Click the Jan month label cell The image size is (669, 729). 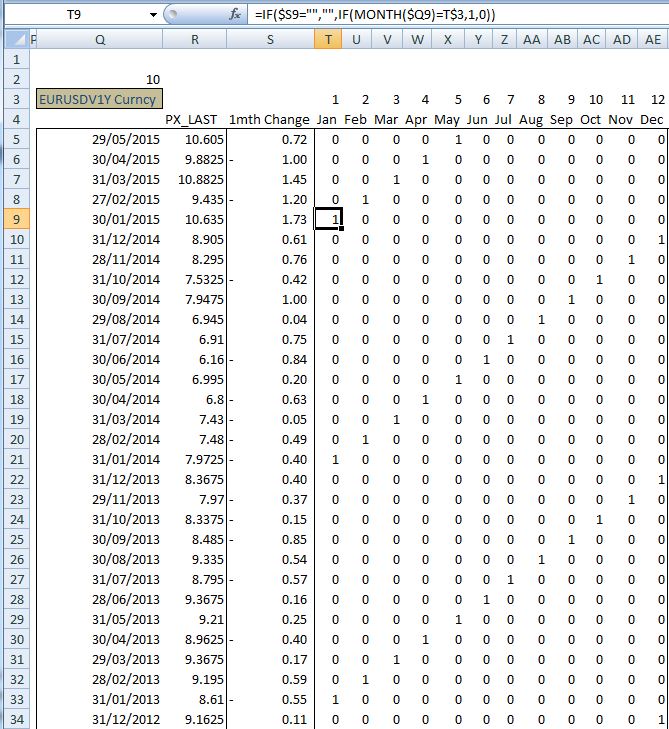(x=327, y=119)
